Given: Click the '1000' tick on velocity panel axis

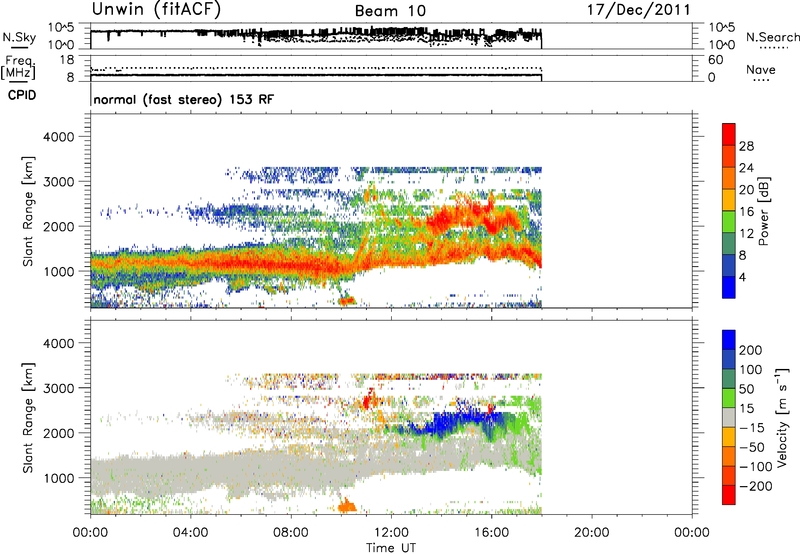Looking at the screenshot, I should pos(58,478).
